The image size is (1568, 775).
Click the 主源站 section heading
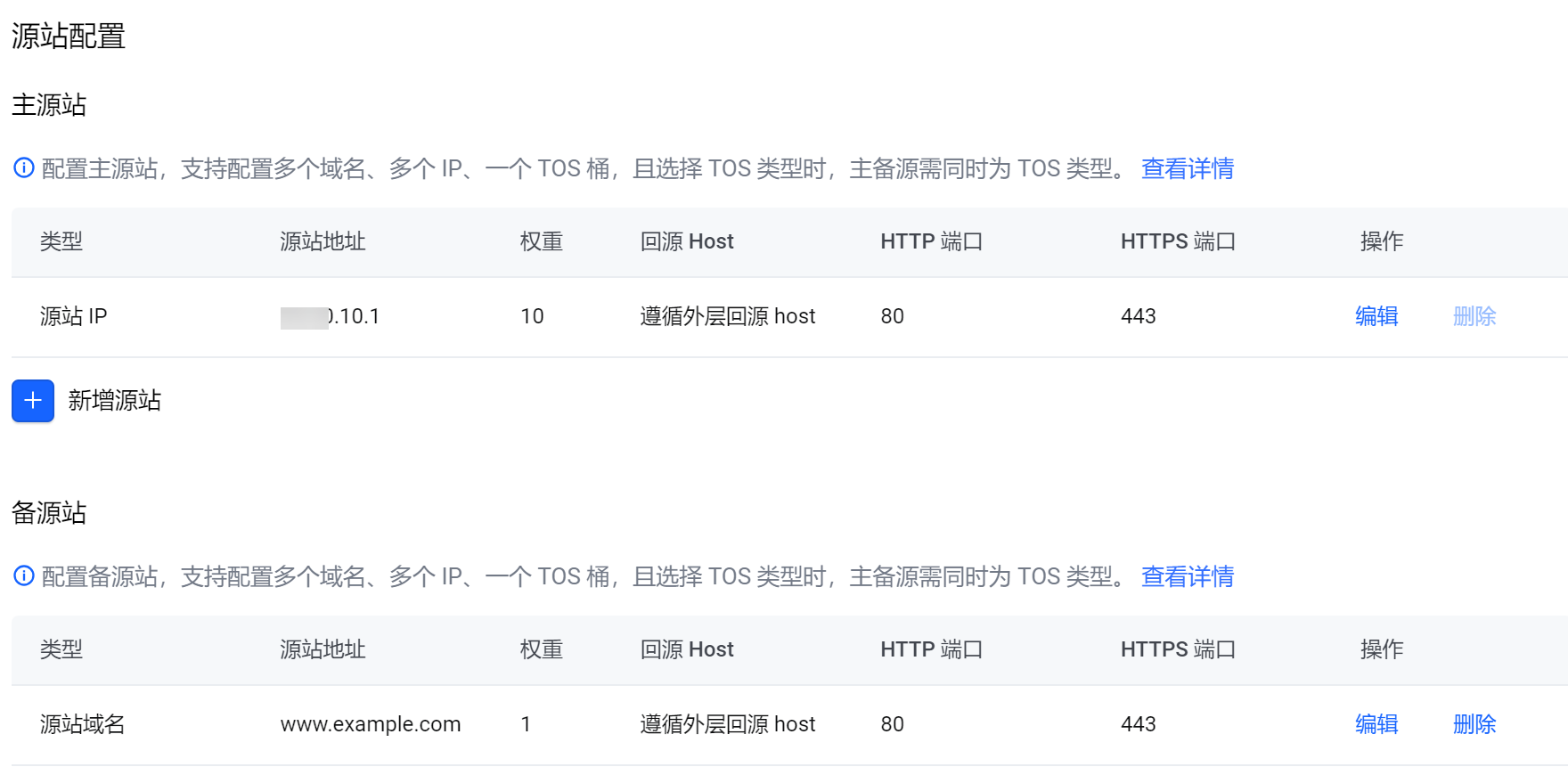tap(49, 105)
